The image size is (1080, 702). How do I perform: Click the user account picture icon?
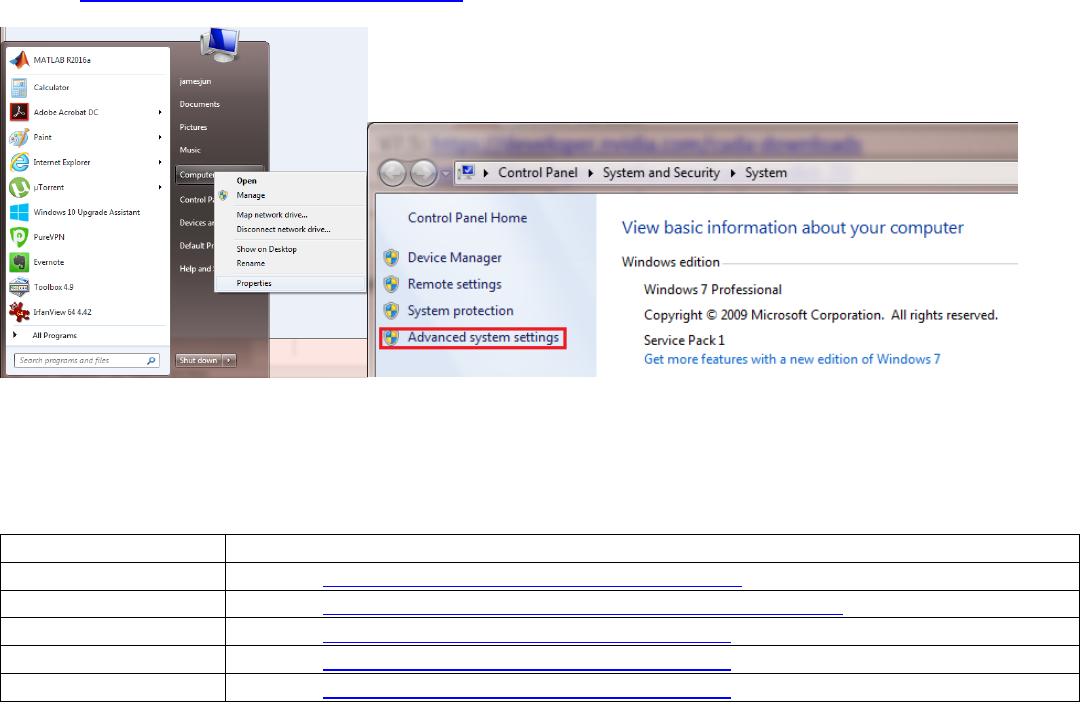point(220,44)
